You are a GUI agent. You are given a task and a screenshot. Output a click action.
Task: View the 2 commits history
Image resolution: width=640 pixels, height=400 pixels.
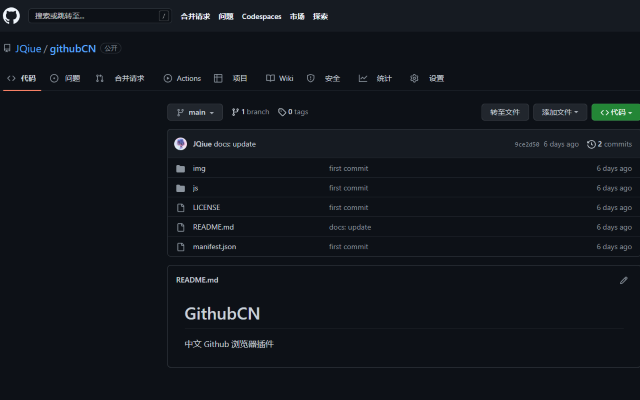pos(609,144)
